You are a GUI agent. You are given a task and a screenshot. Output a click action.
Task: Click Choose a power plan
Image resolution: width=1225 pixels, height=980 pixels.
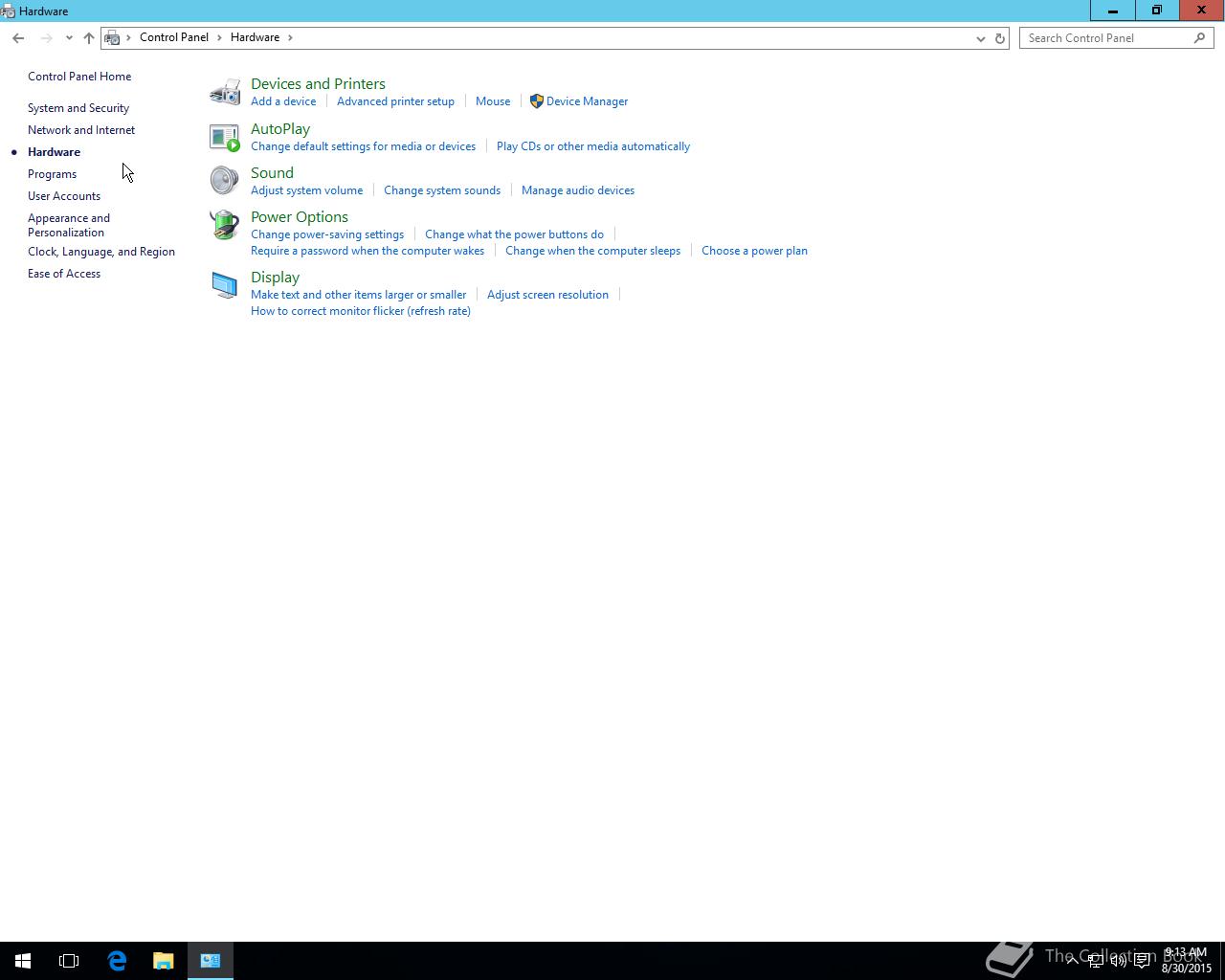(x=754, y=251)
